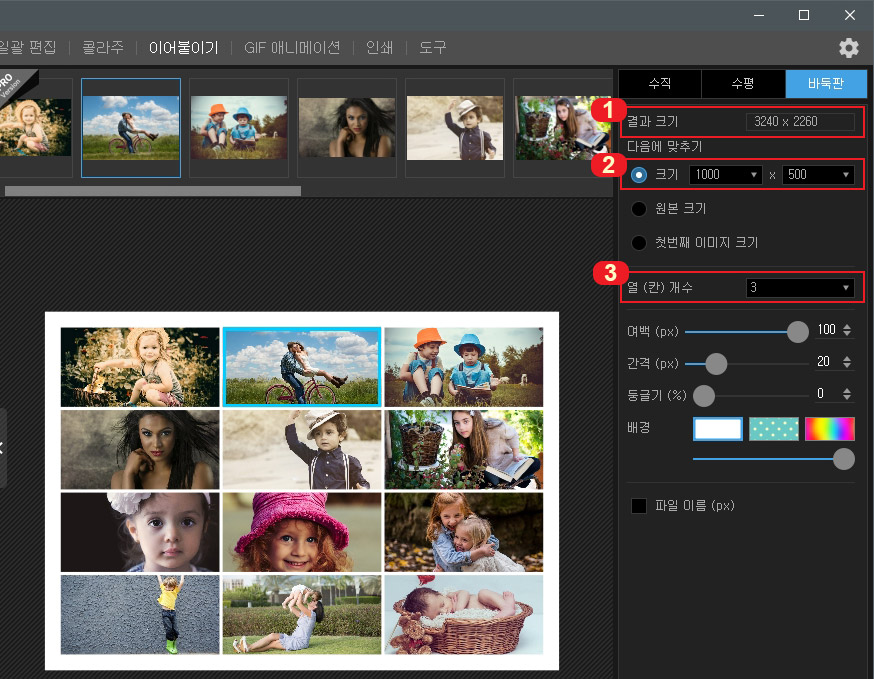Select the two boys in hats strip thumbnail
The image size is (874, 679).
coord(239,128)
